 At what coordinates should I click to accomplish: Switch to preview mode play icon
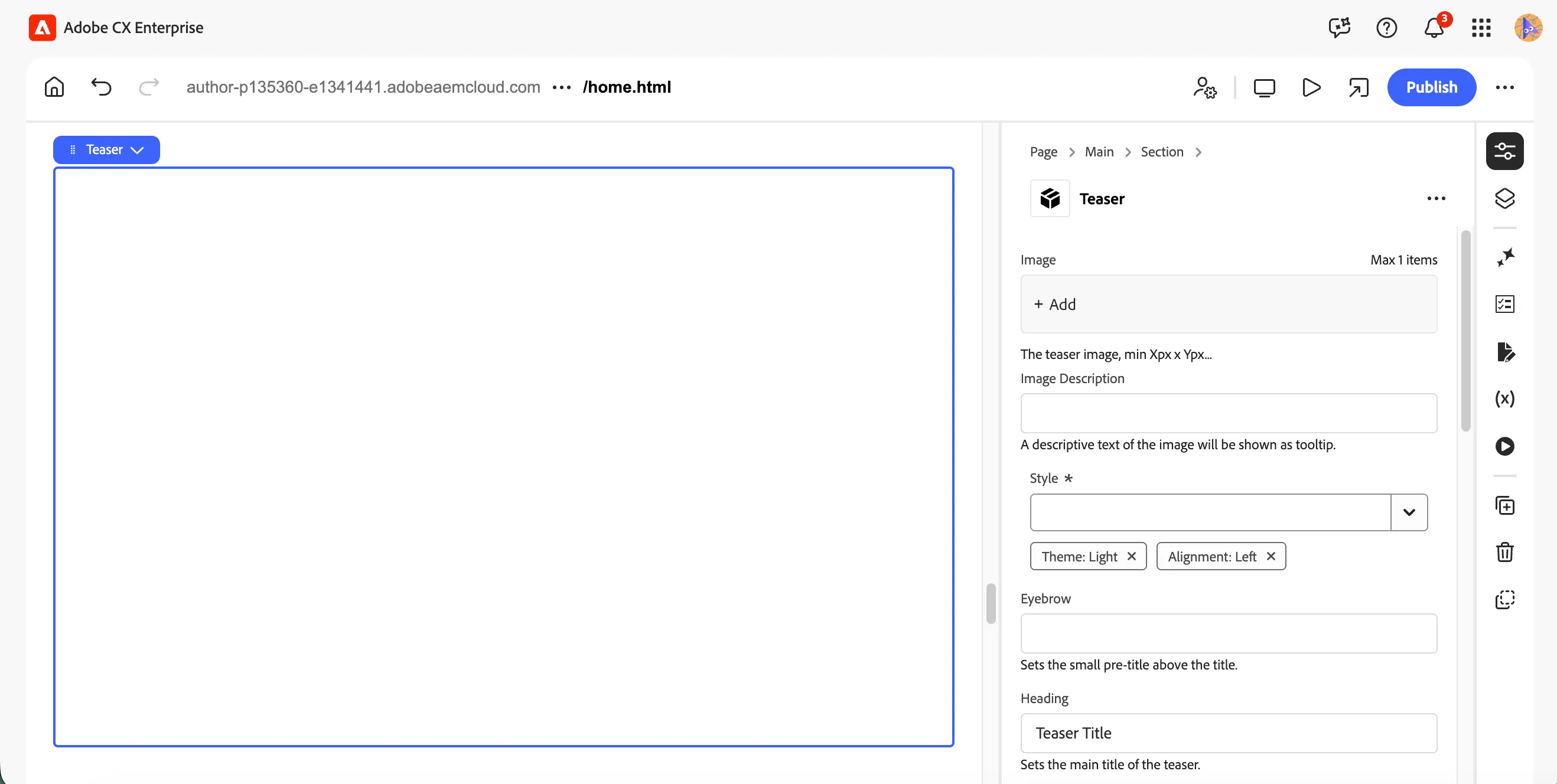[x=1311, y=87]
